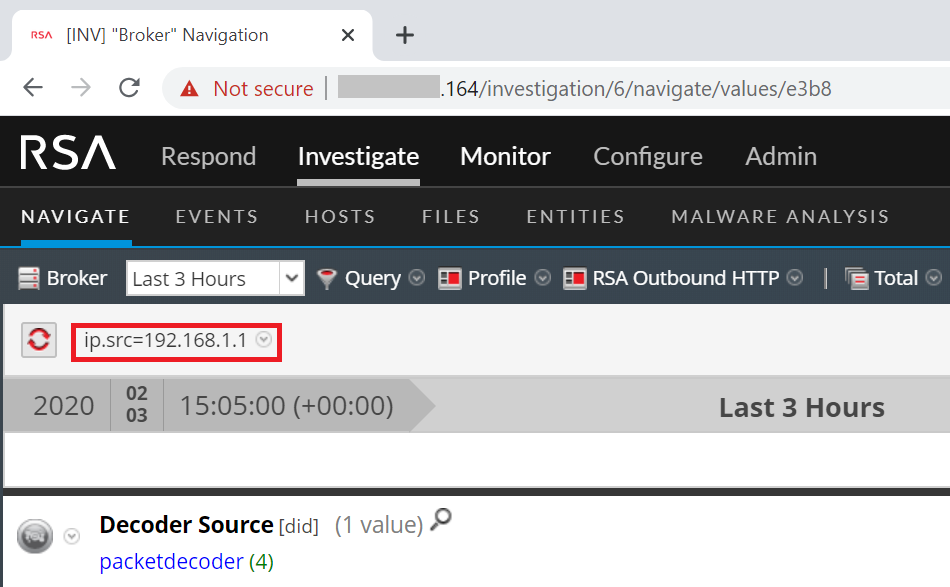Screen dimensions: 950x587
Task: Select the MALWARE ANALYSIS tab
Action: [x=779, y=216]
